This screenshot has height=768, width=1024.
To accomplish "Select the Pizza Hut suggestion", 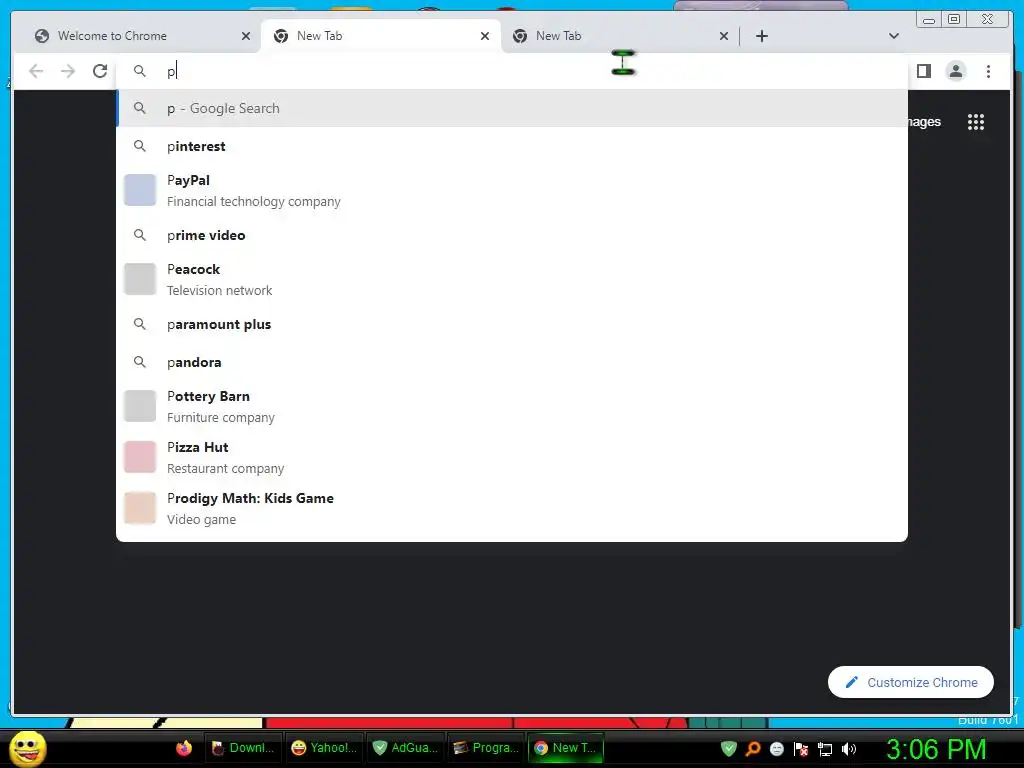I will (512, 457).
